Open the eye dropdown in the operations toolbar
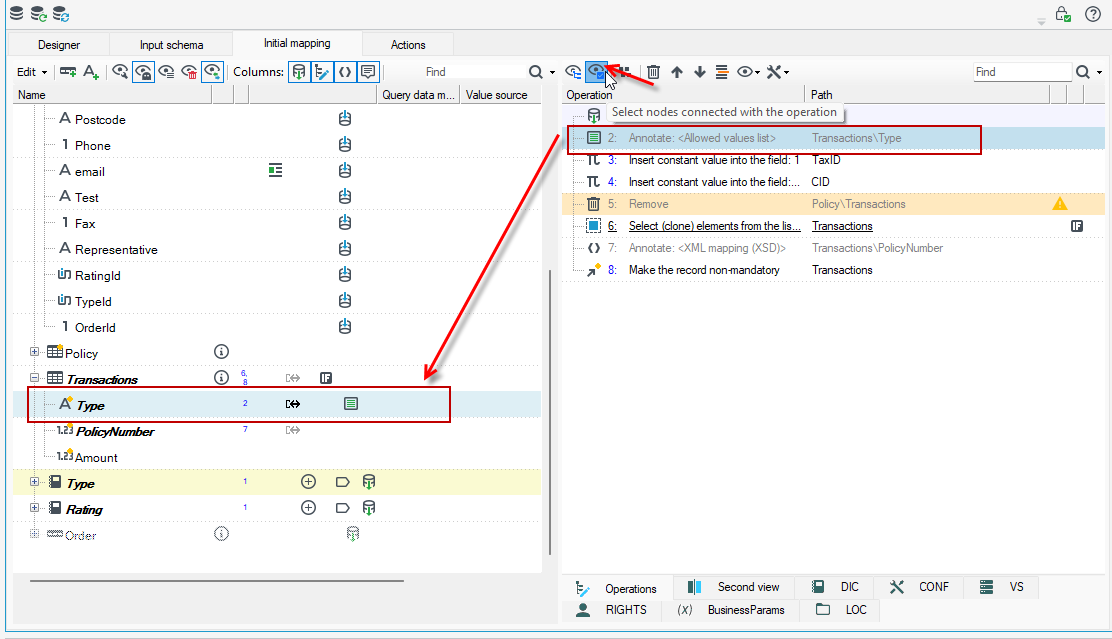The width and height of the screenshot is (1112, 639). [748, 72]
